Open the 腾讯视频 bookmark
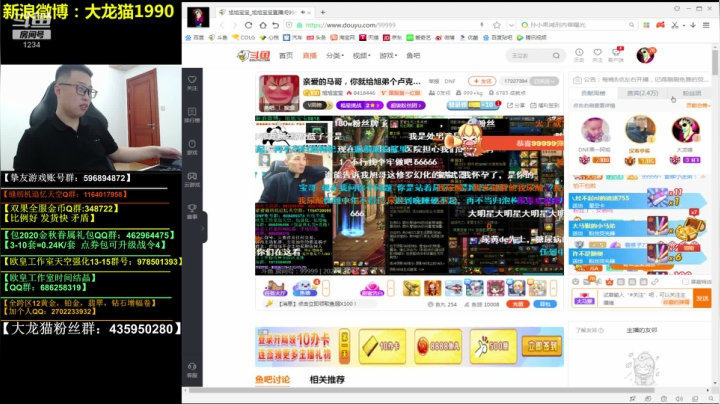The image size is (720, 404). [x=532, y=38]
